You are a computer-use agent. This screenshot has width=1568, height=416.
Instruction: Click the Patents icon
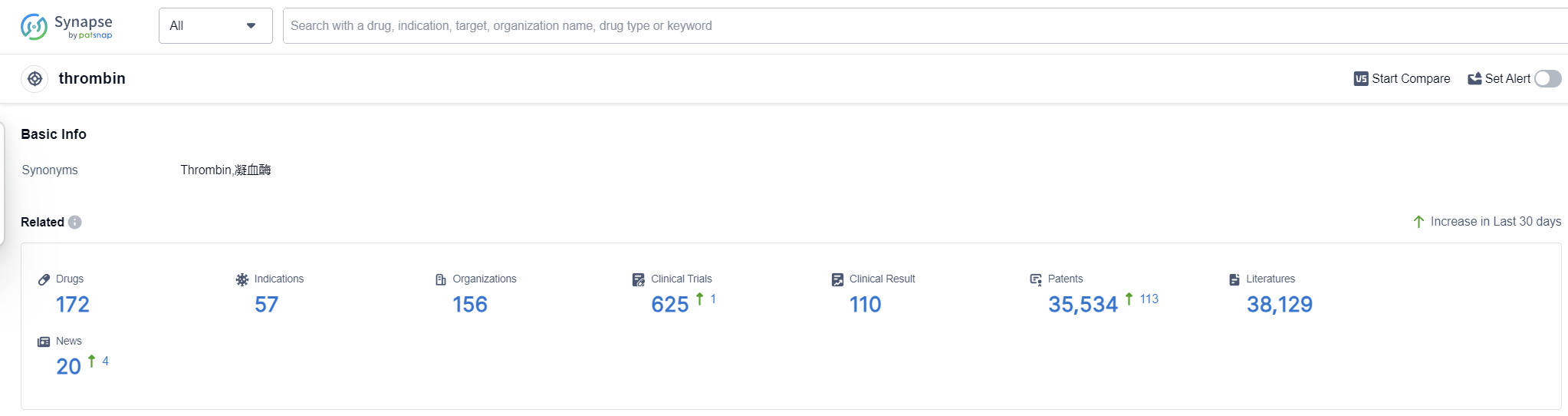pyautogui.click(x=1036, y=279)
